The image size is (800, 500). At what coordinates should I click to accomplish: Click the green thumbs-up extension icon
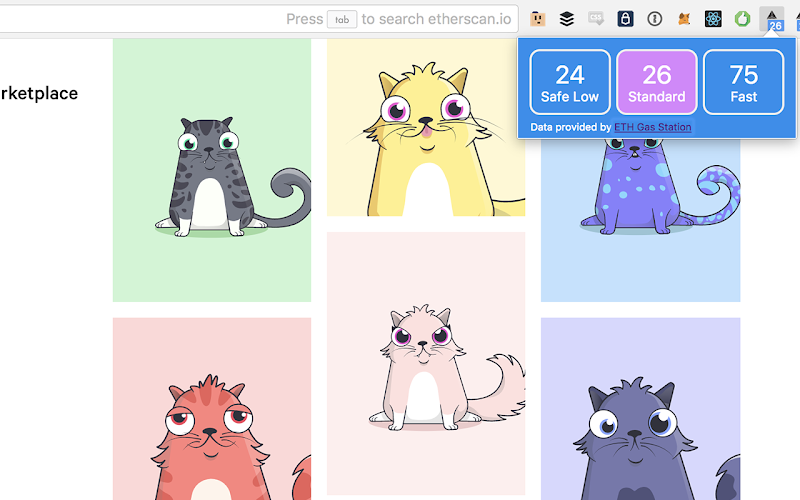pyautogui.click(x=742, y=19)
